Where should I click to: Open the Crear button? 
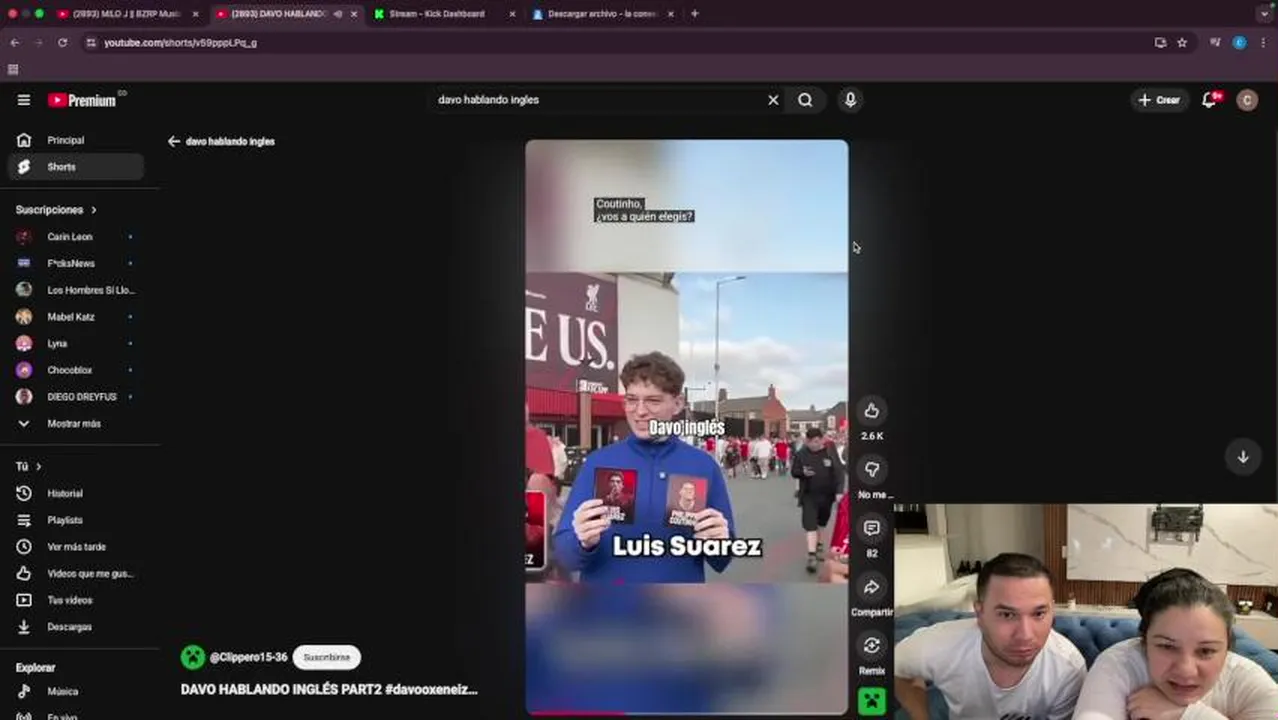(1160, 100)
